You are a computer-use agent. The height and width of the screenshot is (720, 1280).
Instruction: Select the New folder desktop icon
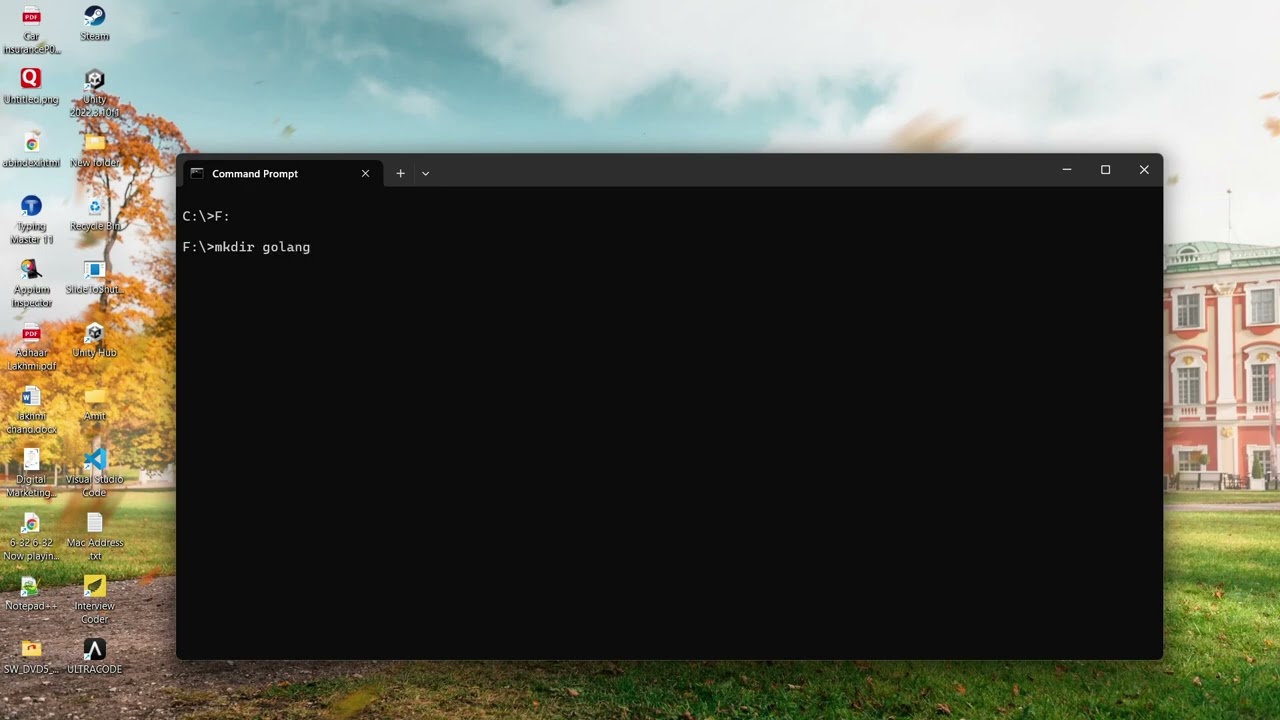coord(94,143)
